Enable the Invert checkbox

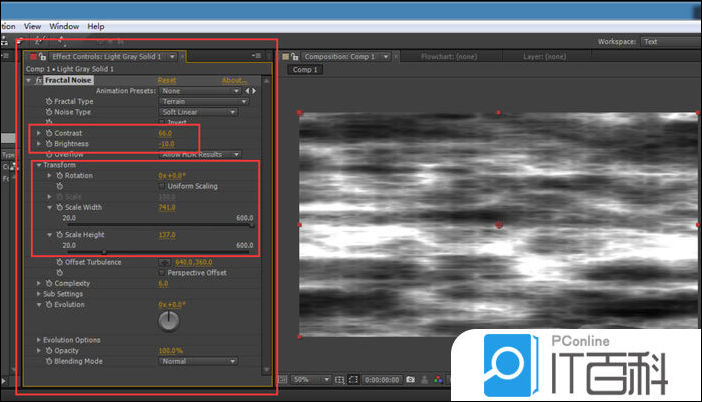click(x=162, y=122)
